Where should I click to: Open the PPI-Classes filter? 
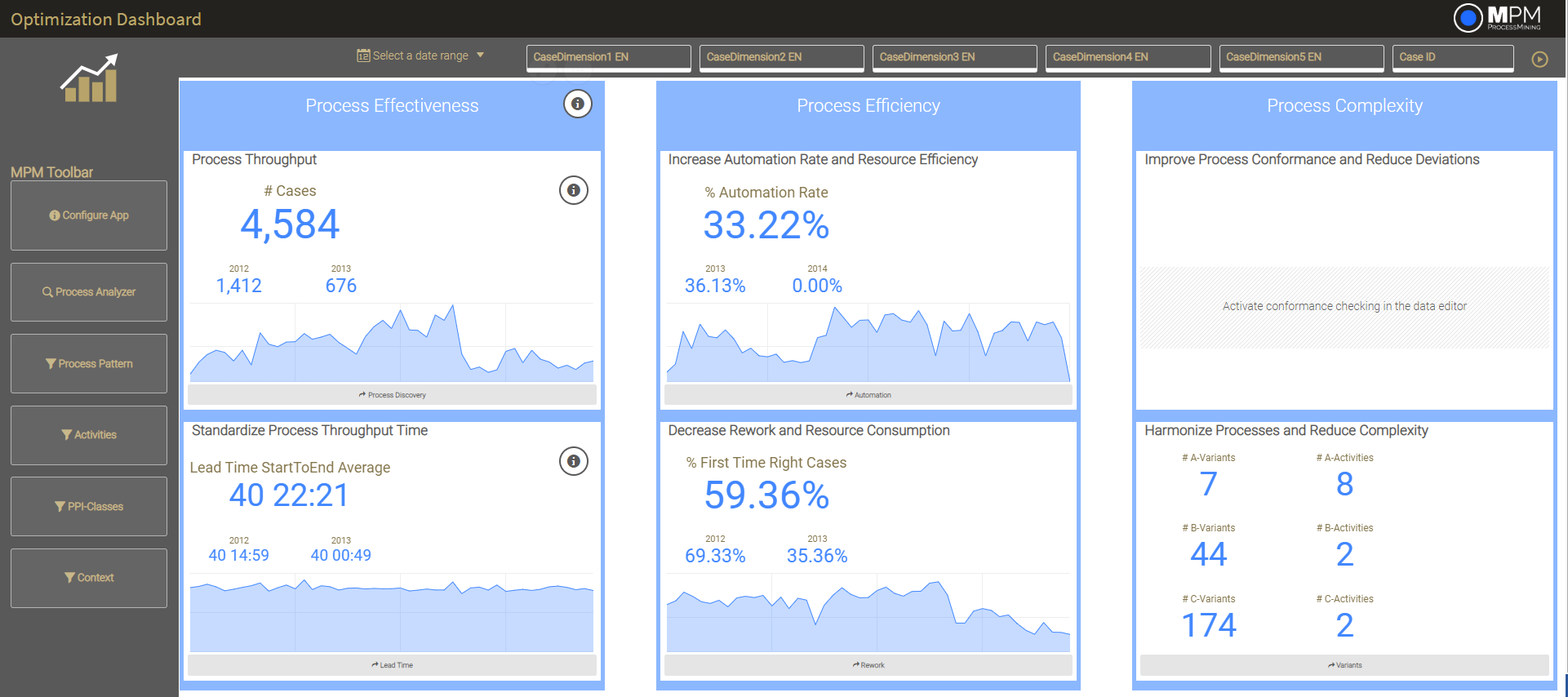pos(89,507)
